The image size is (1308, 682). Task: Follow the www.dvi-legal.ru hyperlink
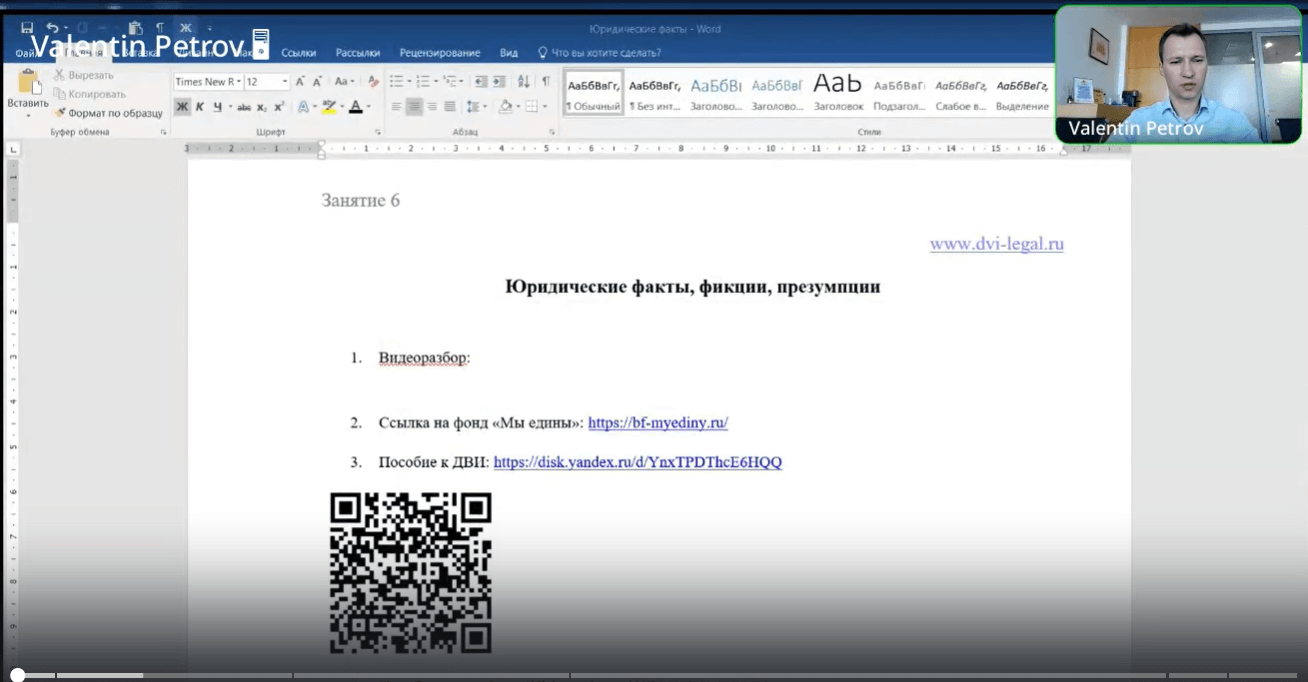click(996, 244)
